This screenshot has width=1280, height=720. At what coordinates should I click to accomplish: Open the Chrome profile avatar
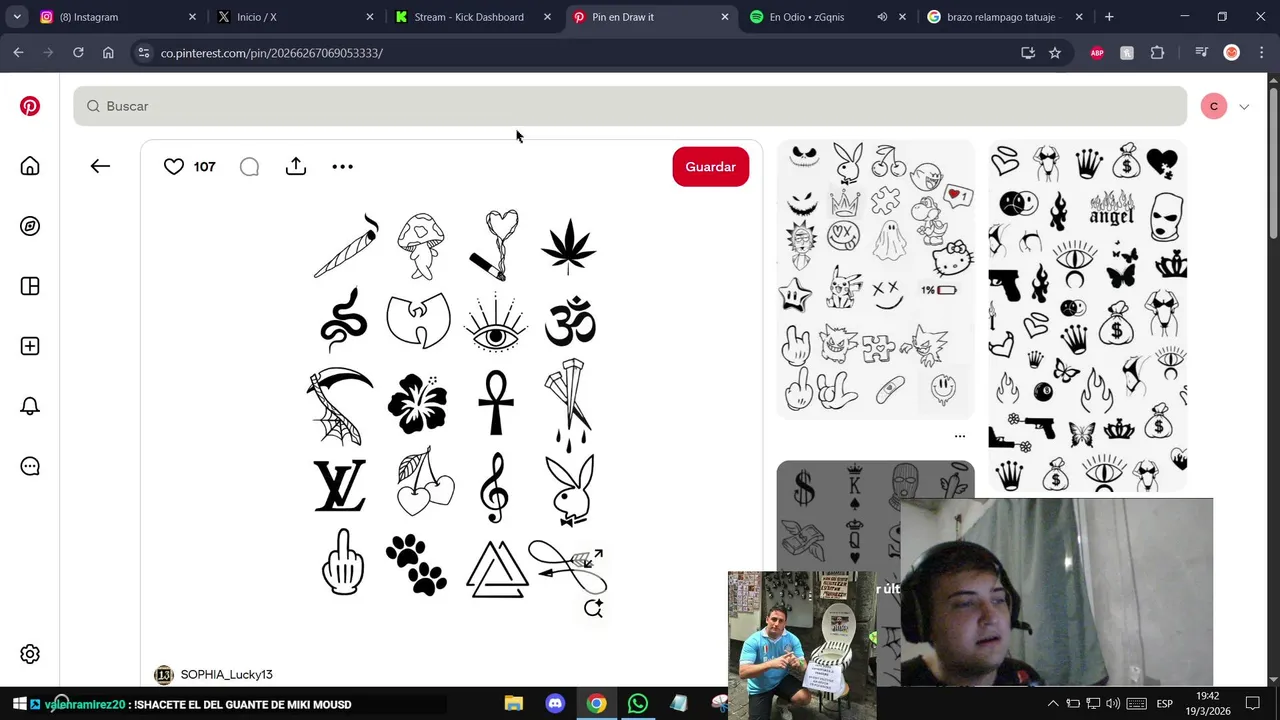point(1232,53)
